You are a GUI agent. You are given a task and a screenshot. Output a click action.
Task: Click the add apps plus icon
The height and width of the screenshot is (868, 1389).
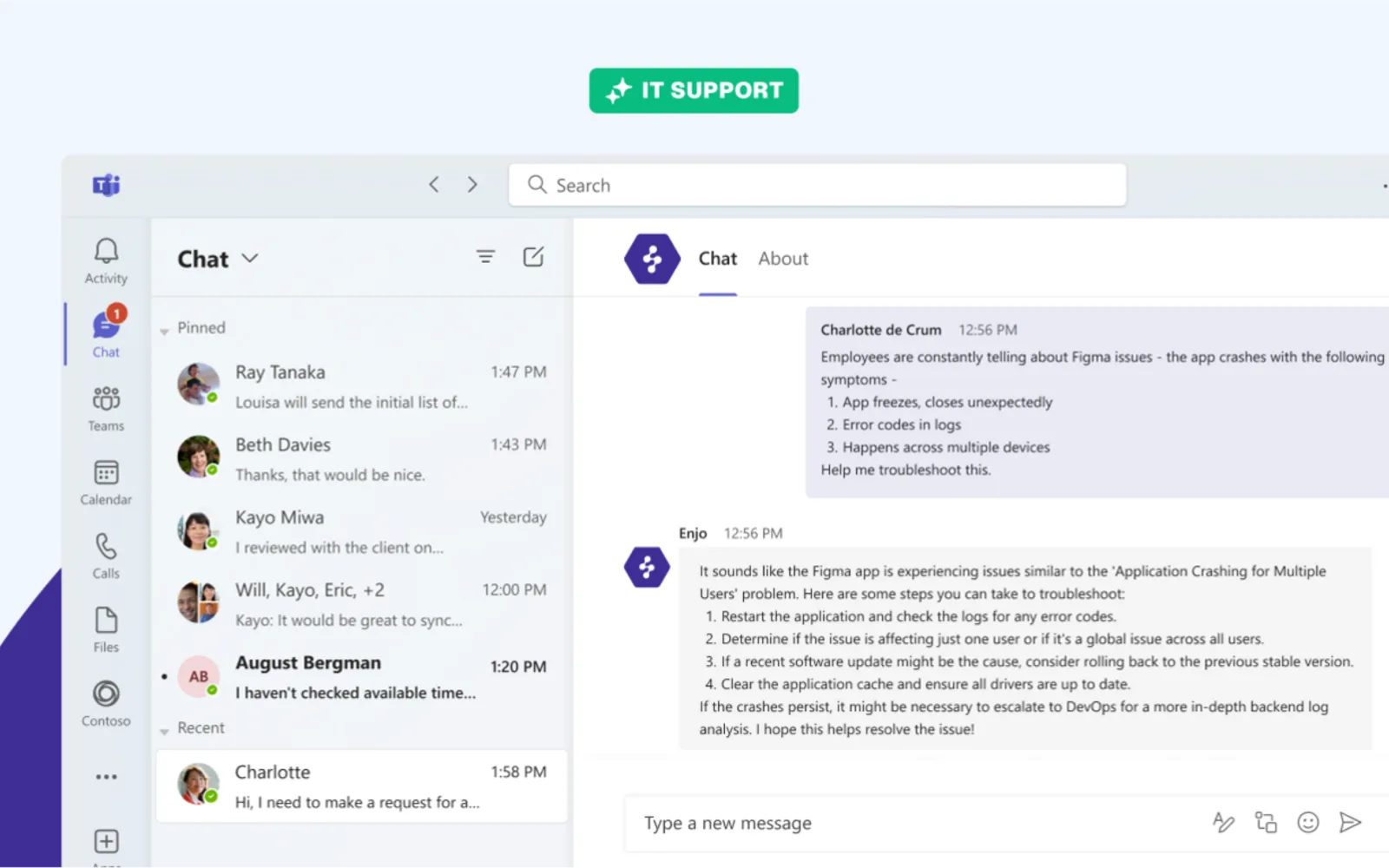pyautogui.click(x=106, y=841)
